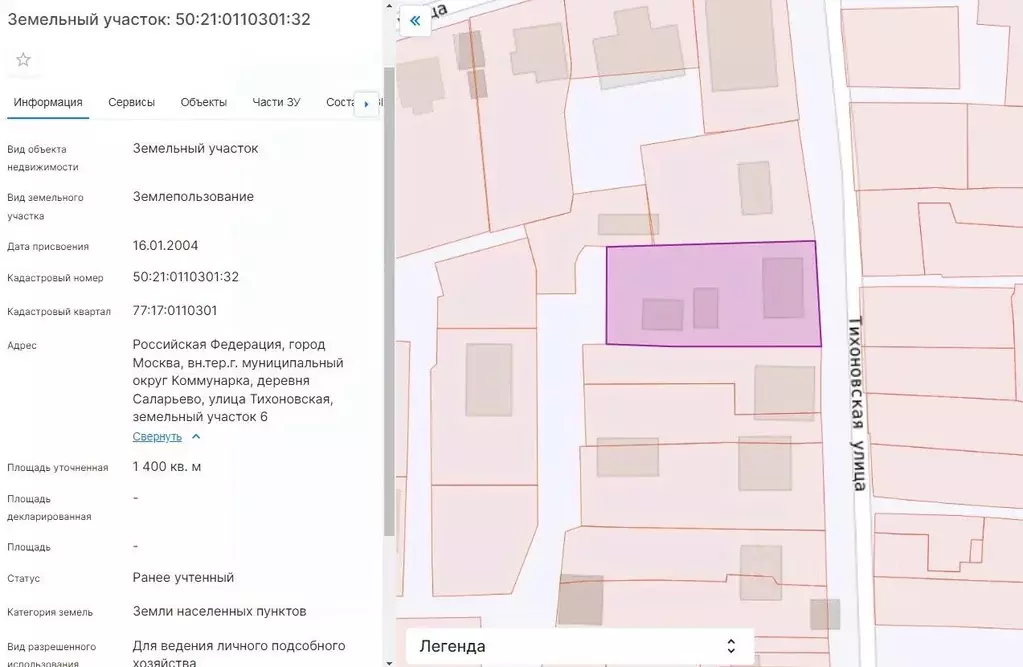The width and height of the screenshot is (1023, 667).
Task: Click the Свернуть link under the address
Action: click(x=157, y=437)
